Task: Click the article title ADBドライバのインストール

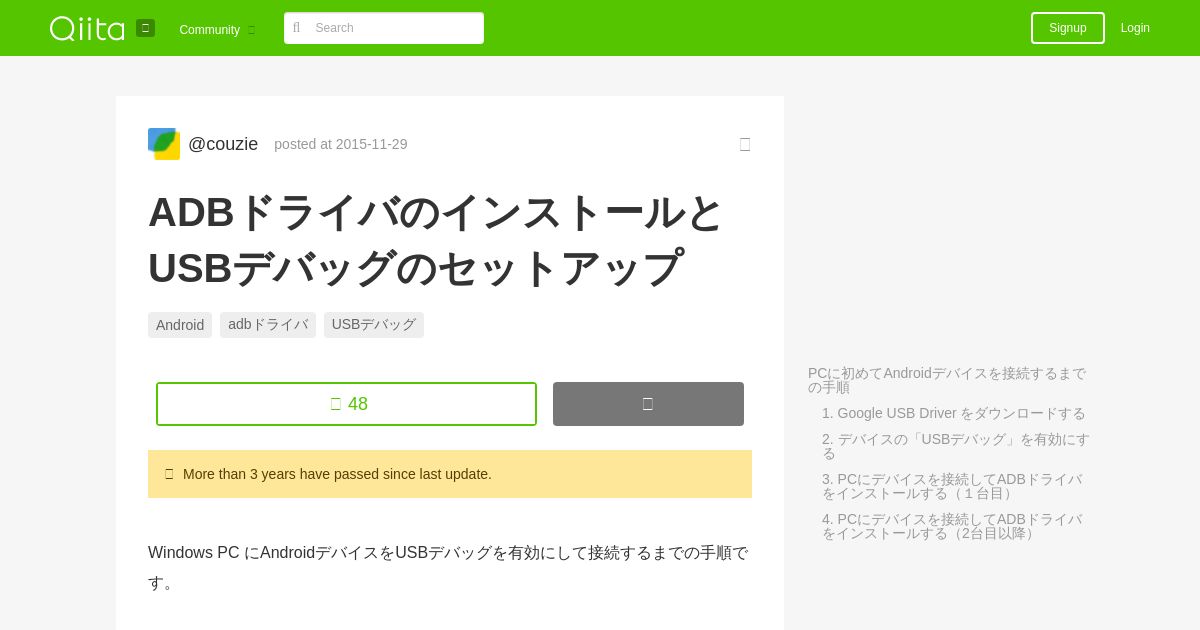Action: tap(435, 240)
